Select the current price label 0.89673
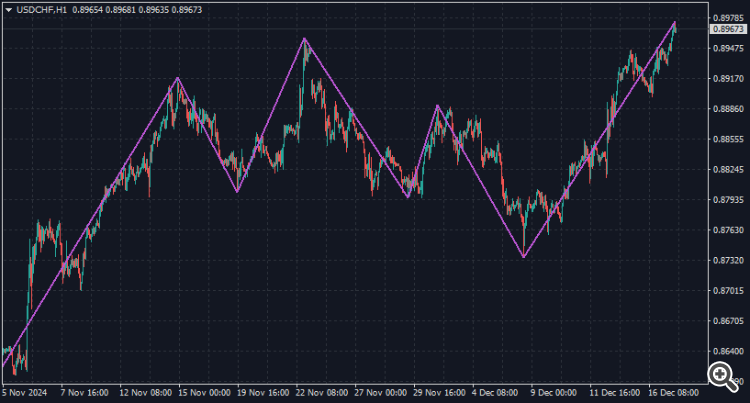 [x=728, y=29]
